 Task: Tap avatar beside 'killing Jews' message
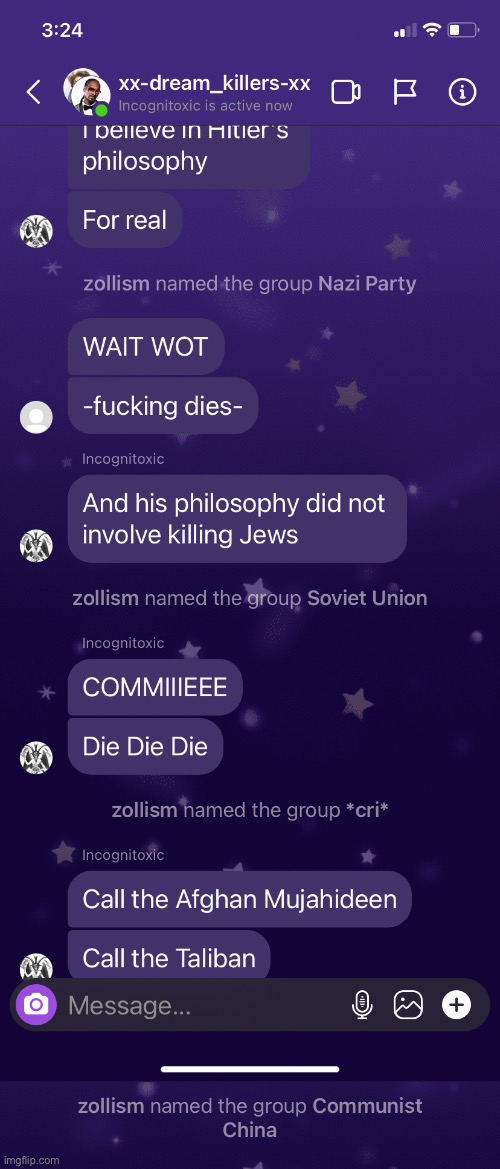tap(36, 546)
